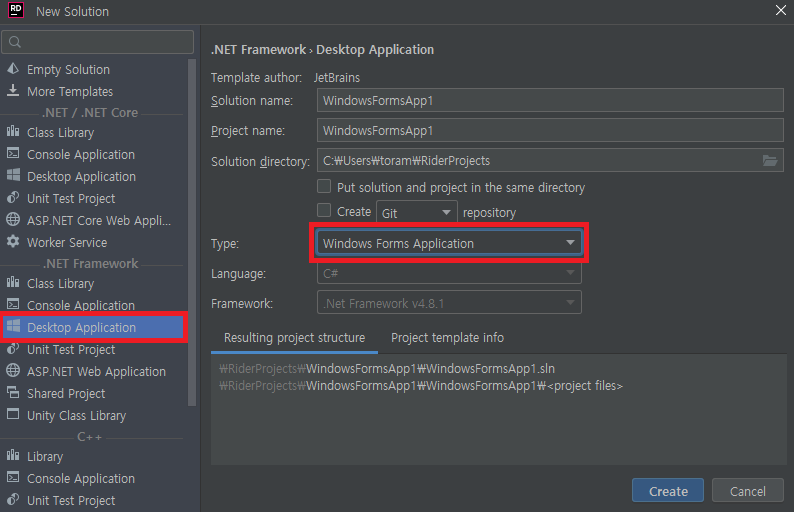794x512 pixels.
Task: Open the Git repository type dropdown
Action: click(x=417, y=212)
